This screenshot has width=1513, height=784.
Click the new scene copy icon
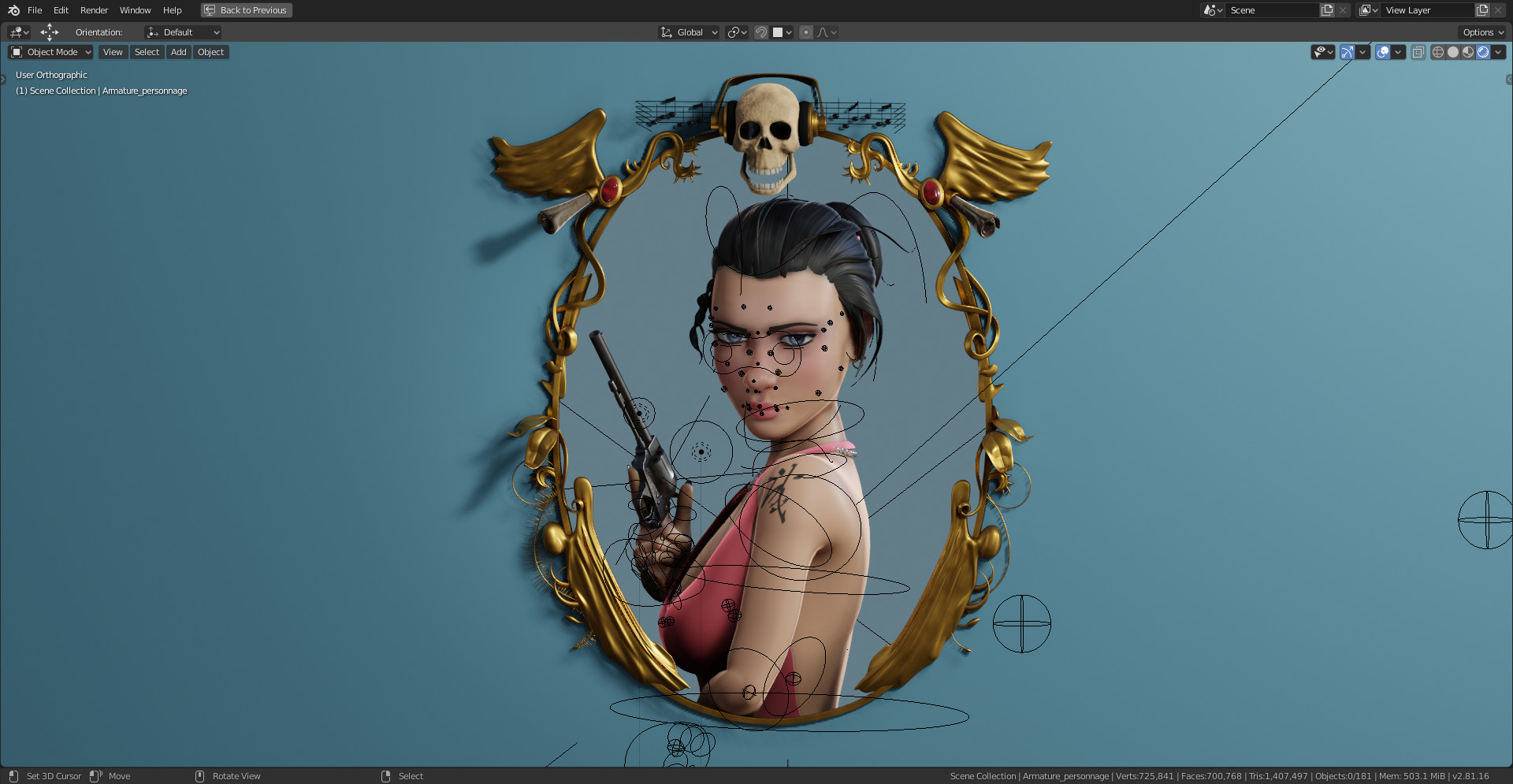coord(1327,10)
